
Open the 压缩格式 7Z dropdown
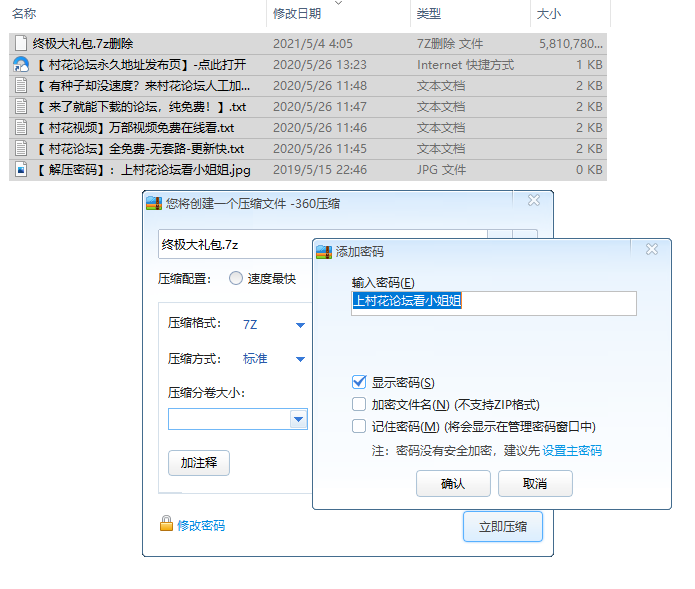300,325
